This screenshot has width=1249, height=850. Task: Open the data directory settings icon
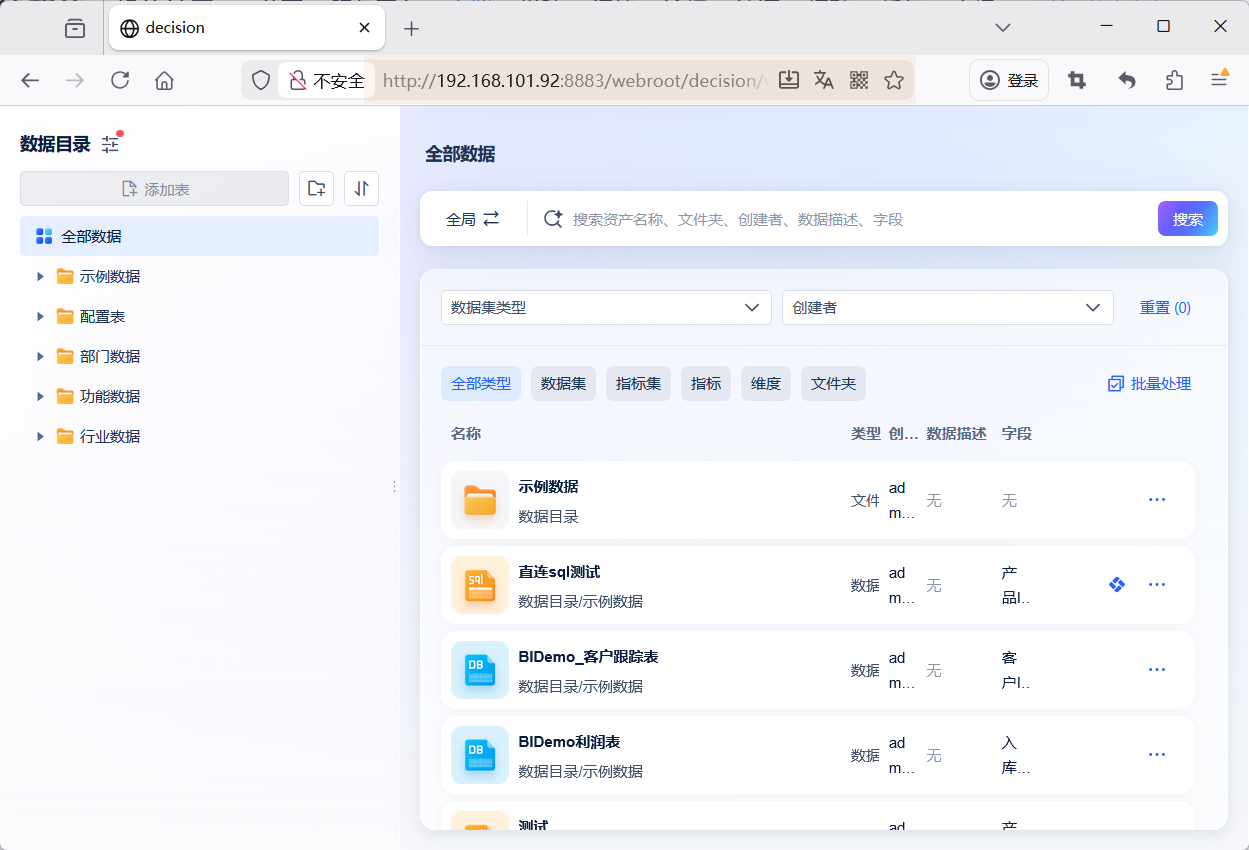coord(110,144)
